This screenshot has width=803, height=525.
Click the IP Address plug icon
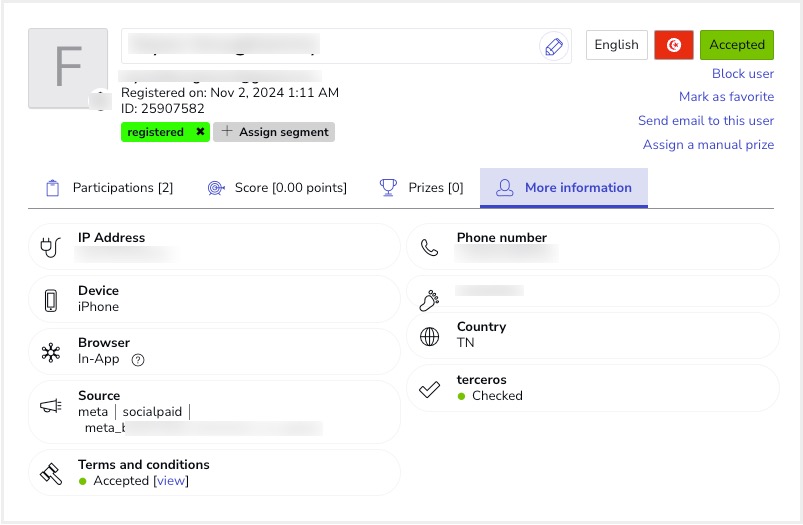(x=50, y=247)
